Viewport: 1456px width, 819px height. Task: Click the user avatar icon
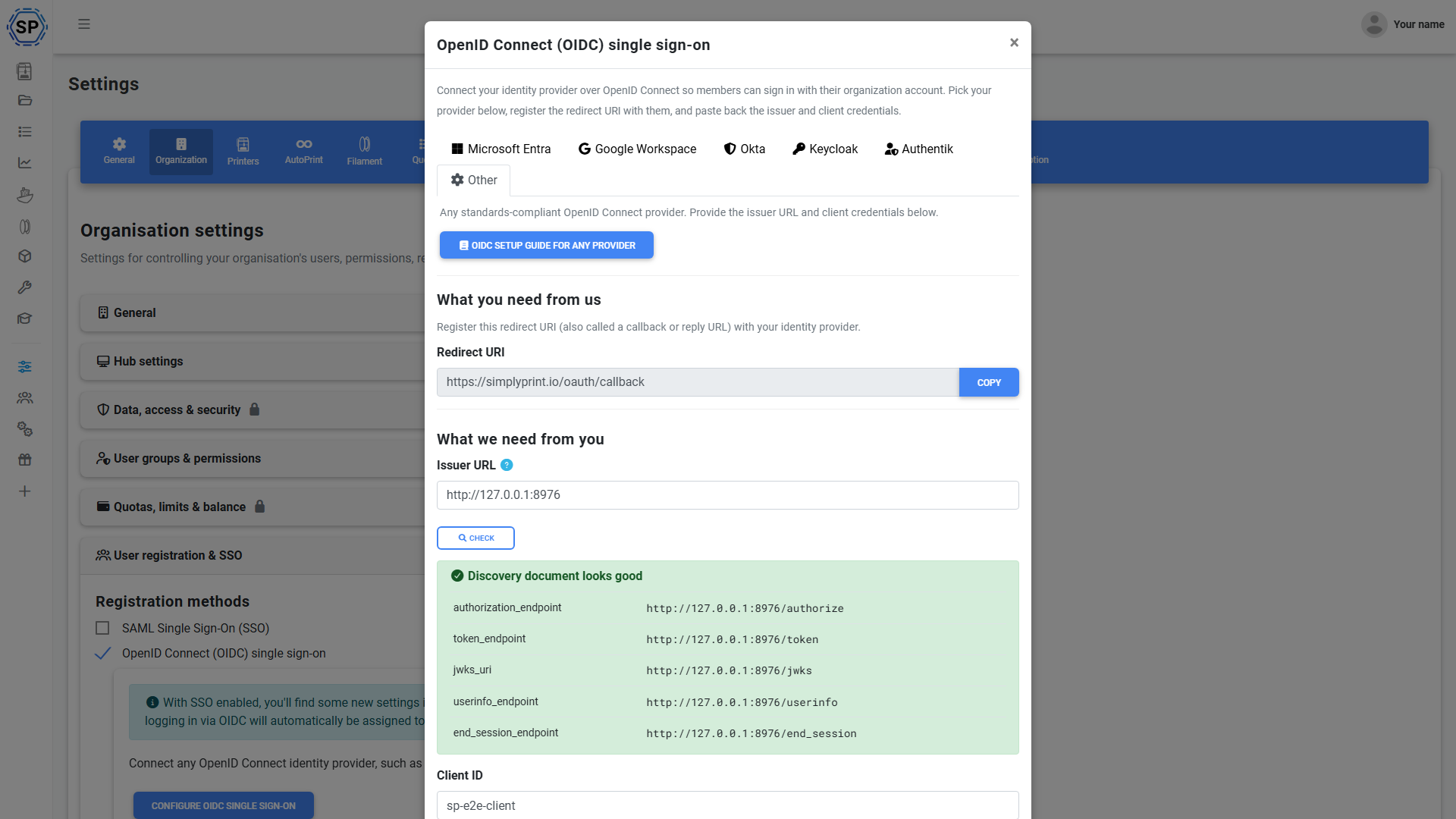coord(1374,24)
